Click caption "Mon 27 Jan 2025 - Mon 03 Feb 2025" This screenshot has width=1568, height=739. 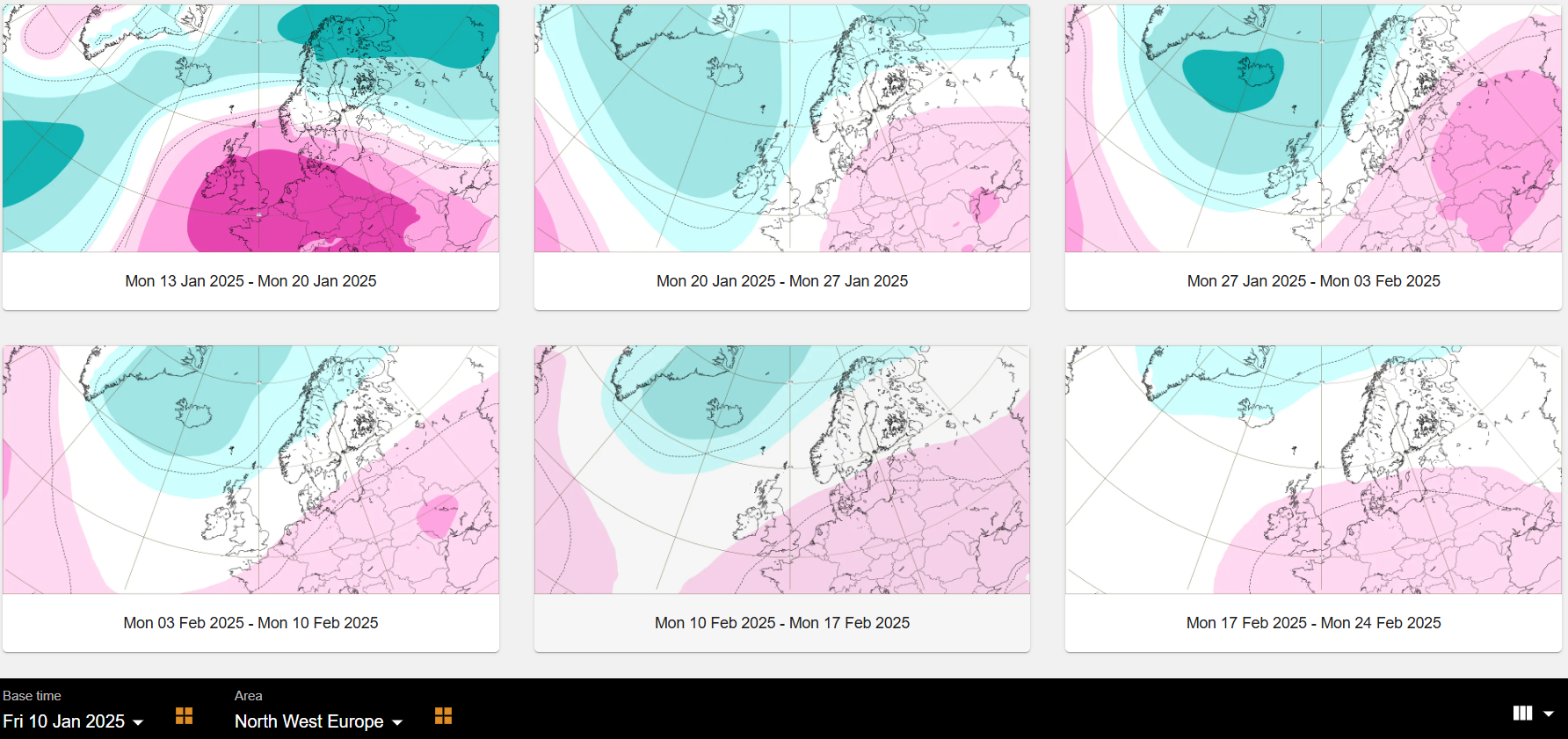point(1314,281)
